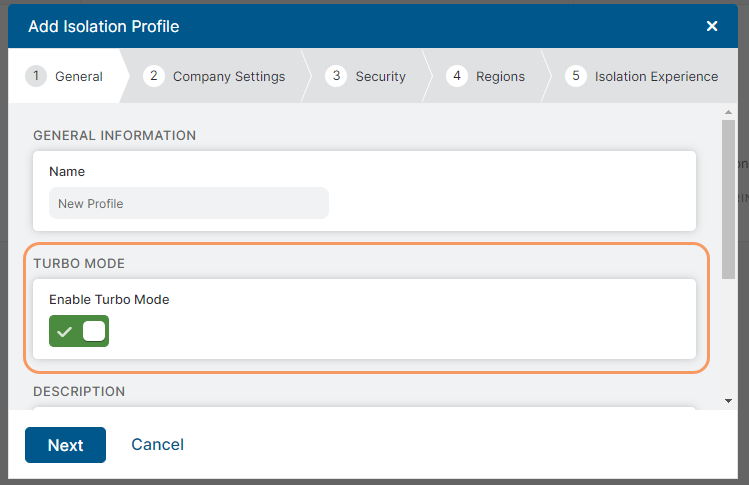Go to the Security step

(x=380, y=76)
